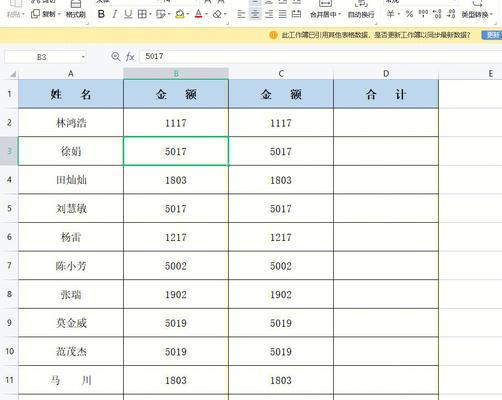The height and width of the screenshot is (400, 502).
Task: Align text right in the cell
Action: tap(269, 14)
